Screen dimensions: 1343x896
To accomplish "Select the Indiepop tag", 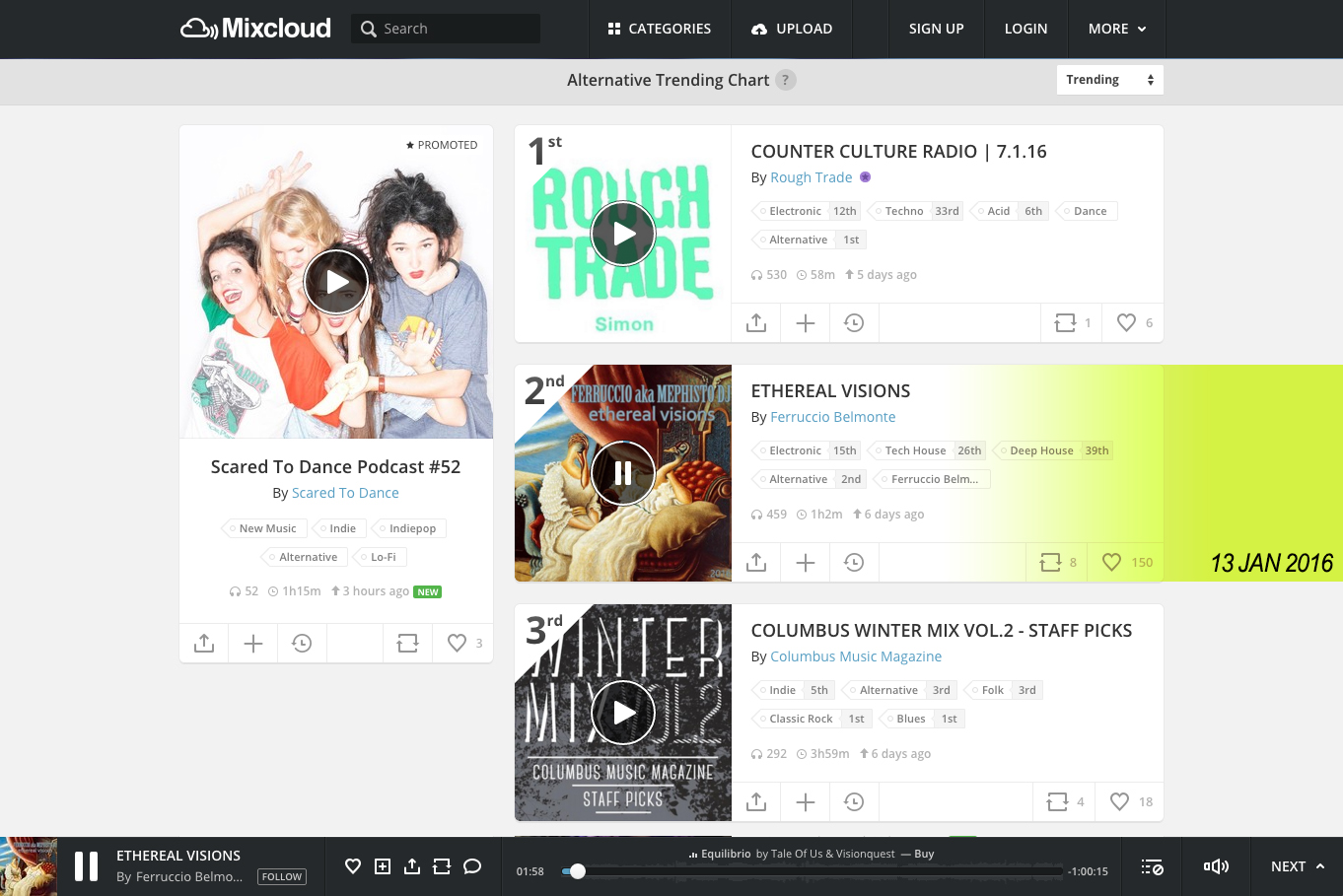I will pos(408,528).
